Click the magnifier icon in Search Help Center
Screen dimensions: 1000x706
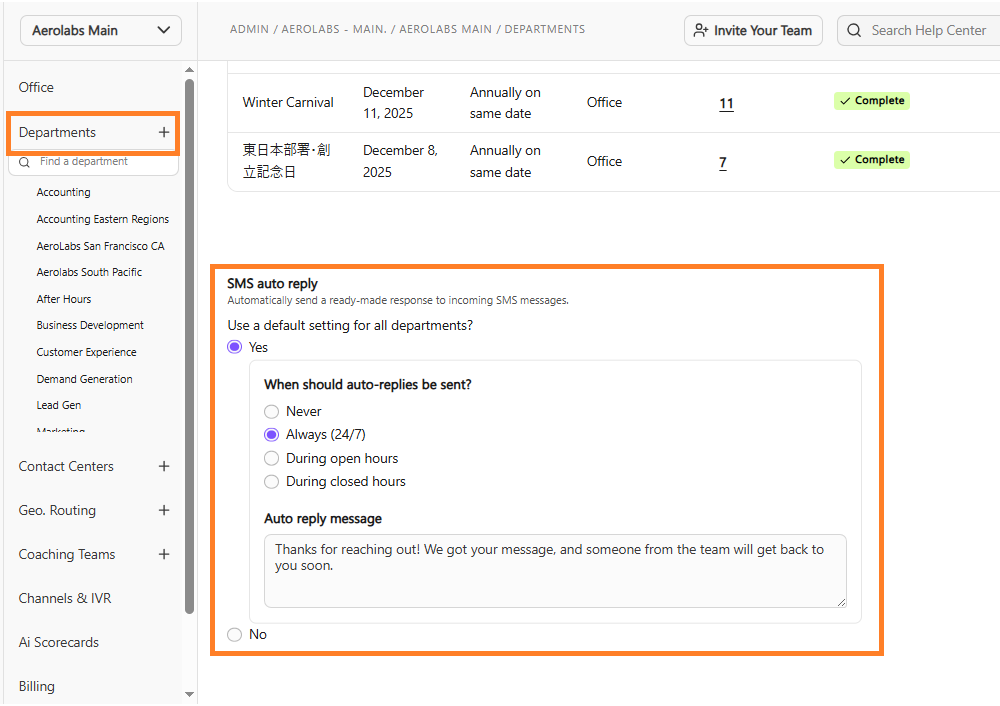pyautogui.click(x=854, y=31)
